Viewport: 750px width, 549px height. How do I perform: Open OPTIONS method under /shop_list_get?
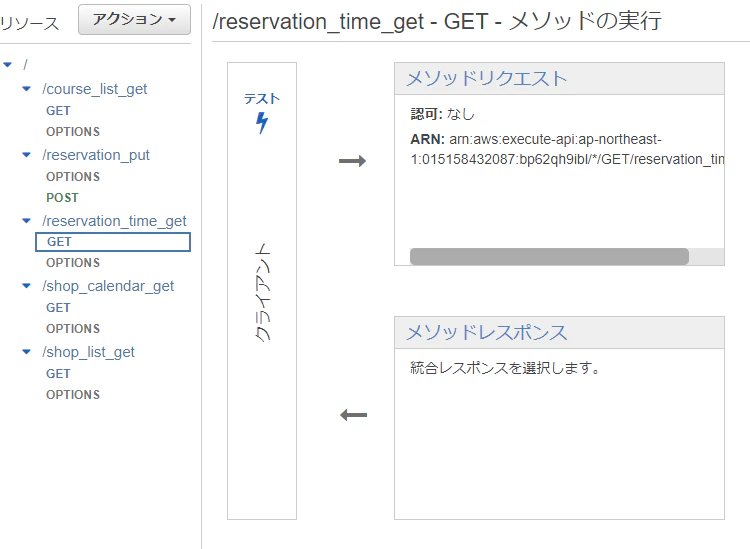pyautogui.click(x=73, y=395)
